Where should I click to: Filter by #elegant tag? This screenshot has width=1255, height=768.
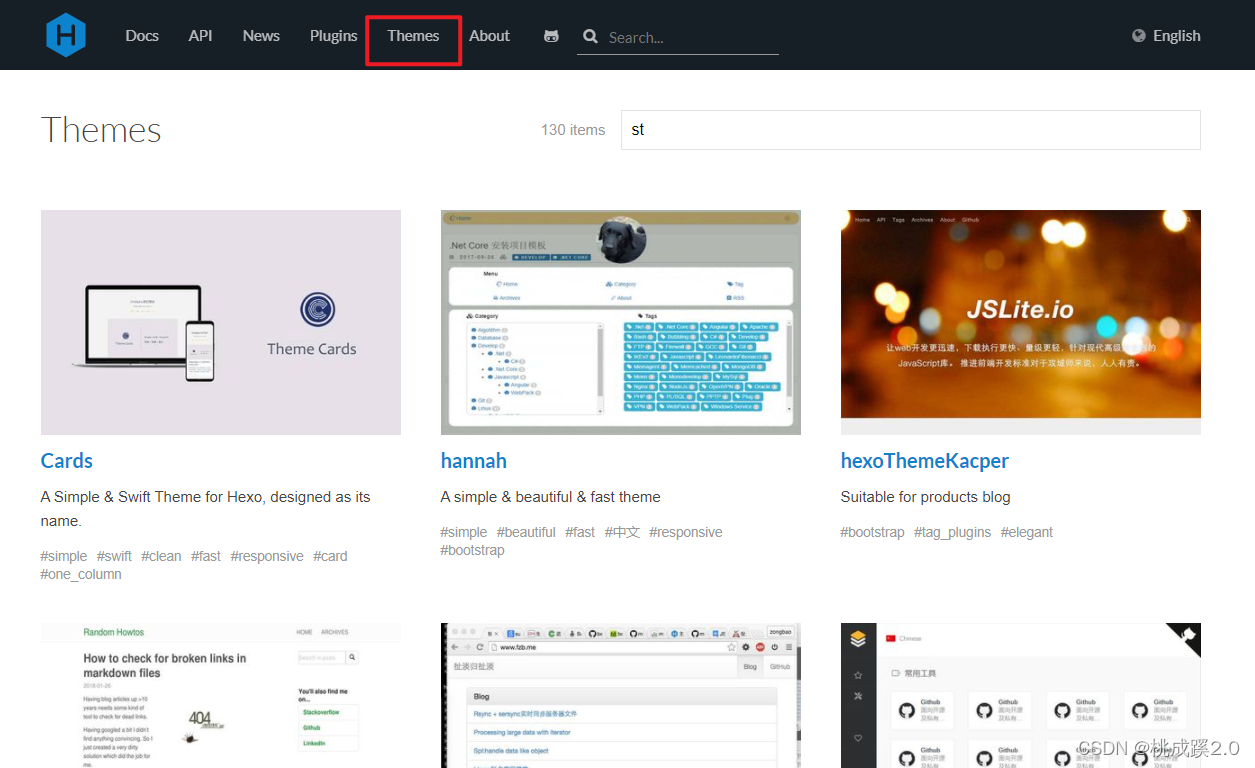click(x=1027, y=532)
